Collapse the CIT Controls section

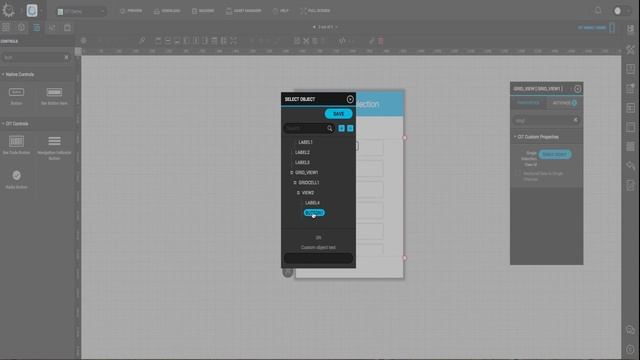pos(3,123)
